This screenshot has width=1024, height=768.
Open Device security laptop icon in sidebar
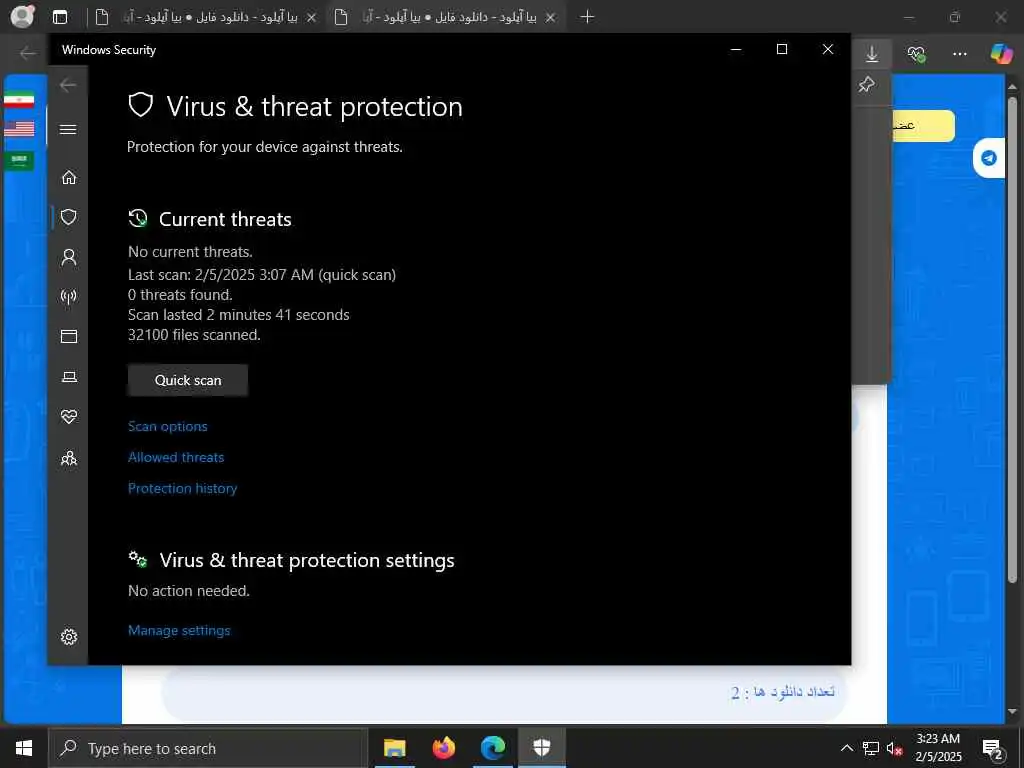coord(69,377)
